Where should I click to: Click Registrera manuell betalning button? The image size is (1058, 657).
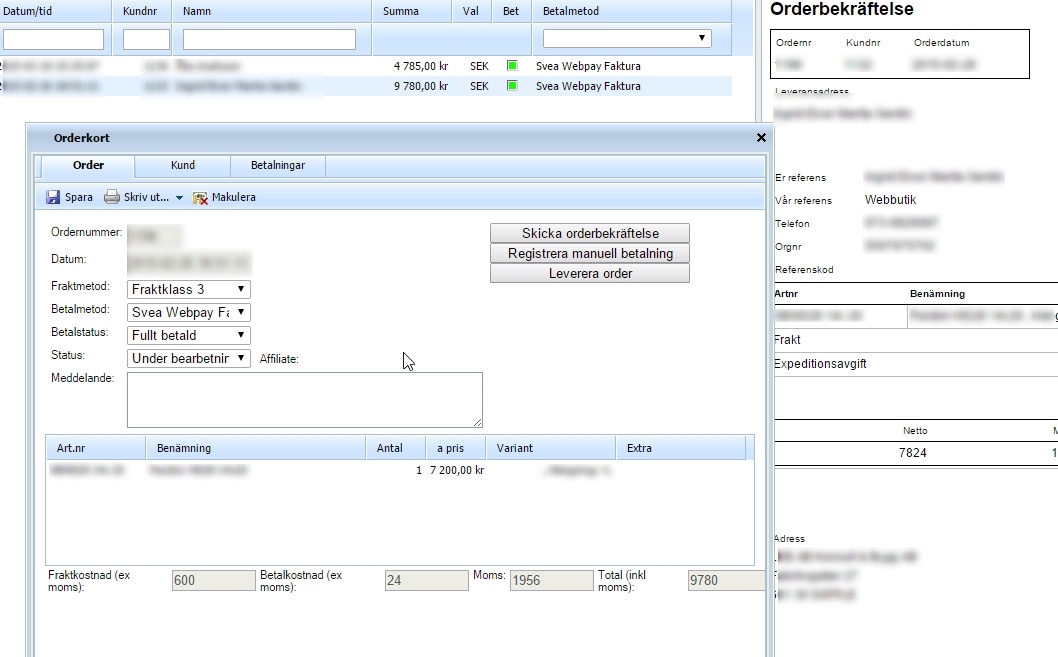pos(590,254)
